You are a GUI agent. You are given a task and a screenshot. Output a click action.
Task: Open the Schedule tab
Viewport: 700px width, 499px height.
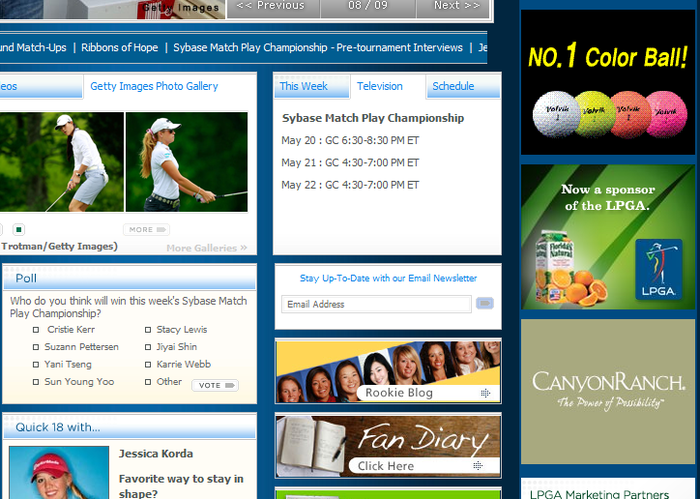click(x=453, y=86)
